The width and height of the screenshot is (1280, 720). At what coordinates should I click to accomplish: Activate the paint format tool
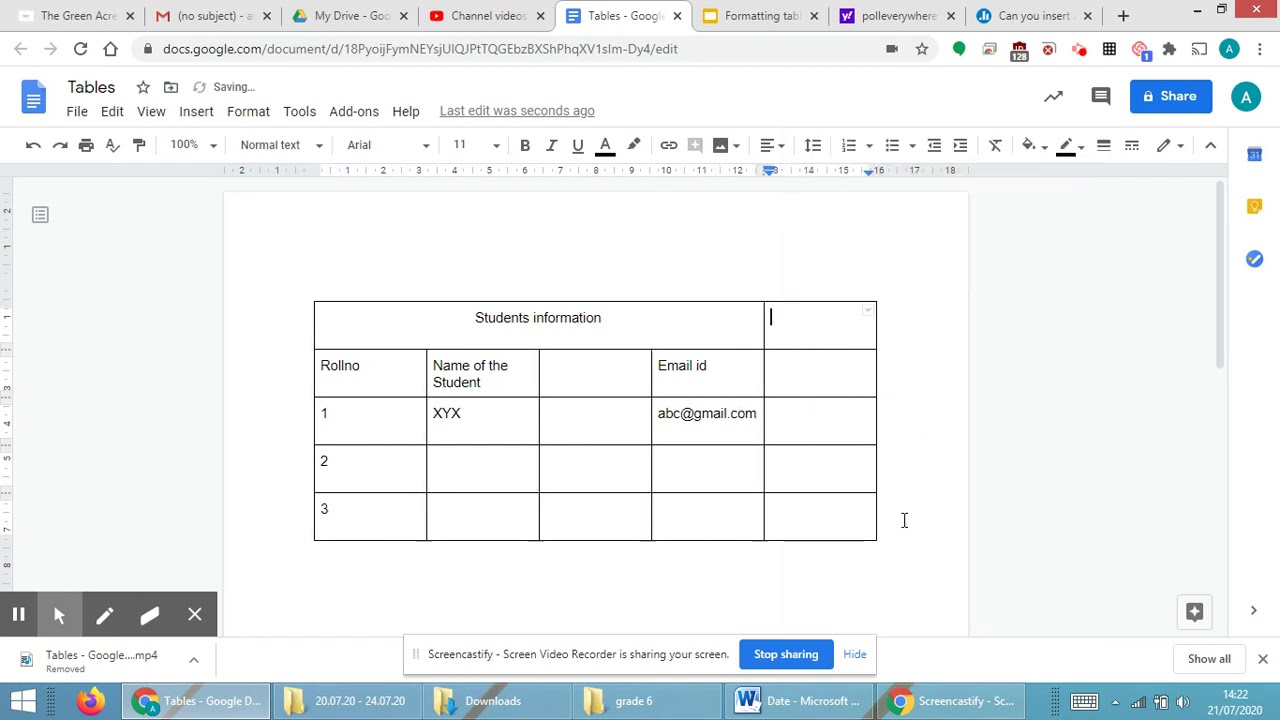click(139, 146)
